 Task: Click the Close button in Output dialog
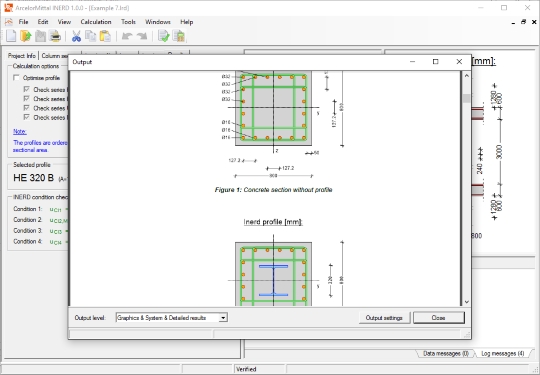(x=439, y=317)
